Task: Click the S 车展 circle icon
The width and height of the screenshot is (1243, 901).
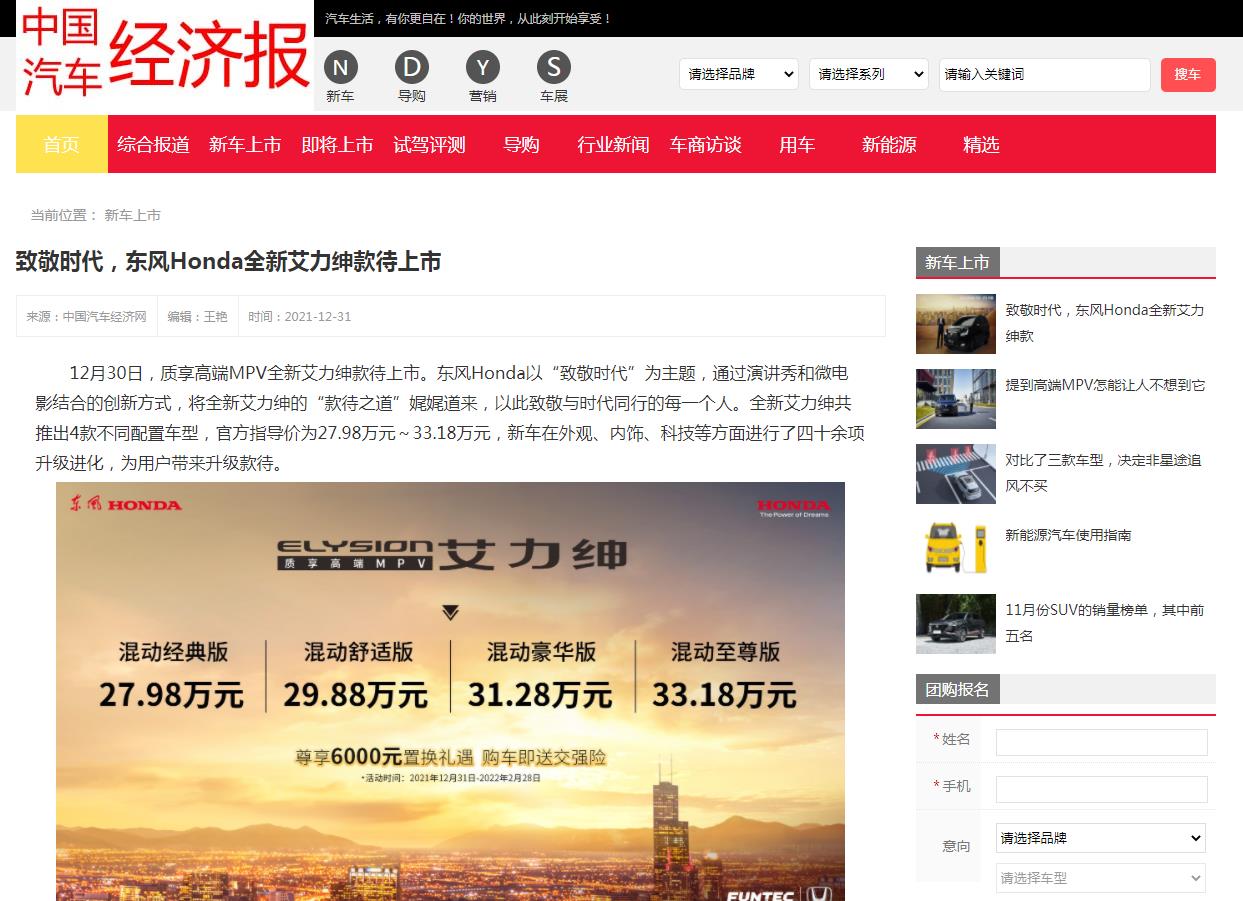Action: (554, 68)
